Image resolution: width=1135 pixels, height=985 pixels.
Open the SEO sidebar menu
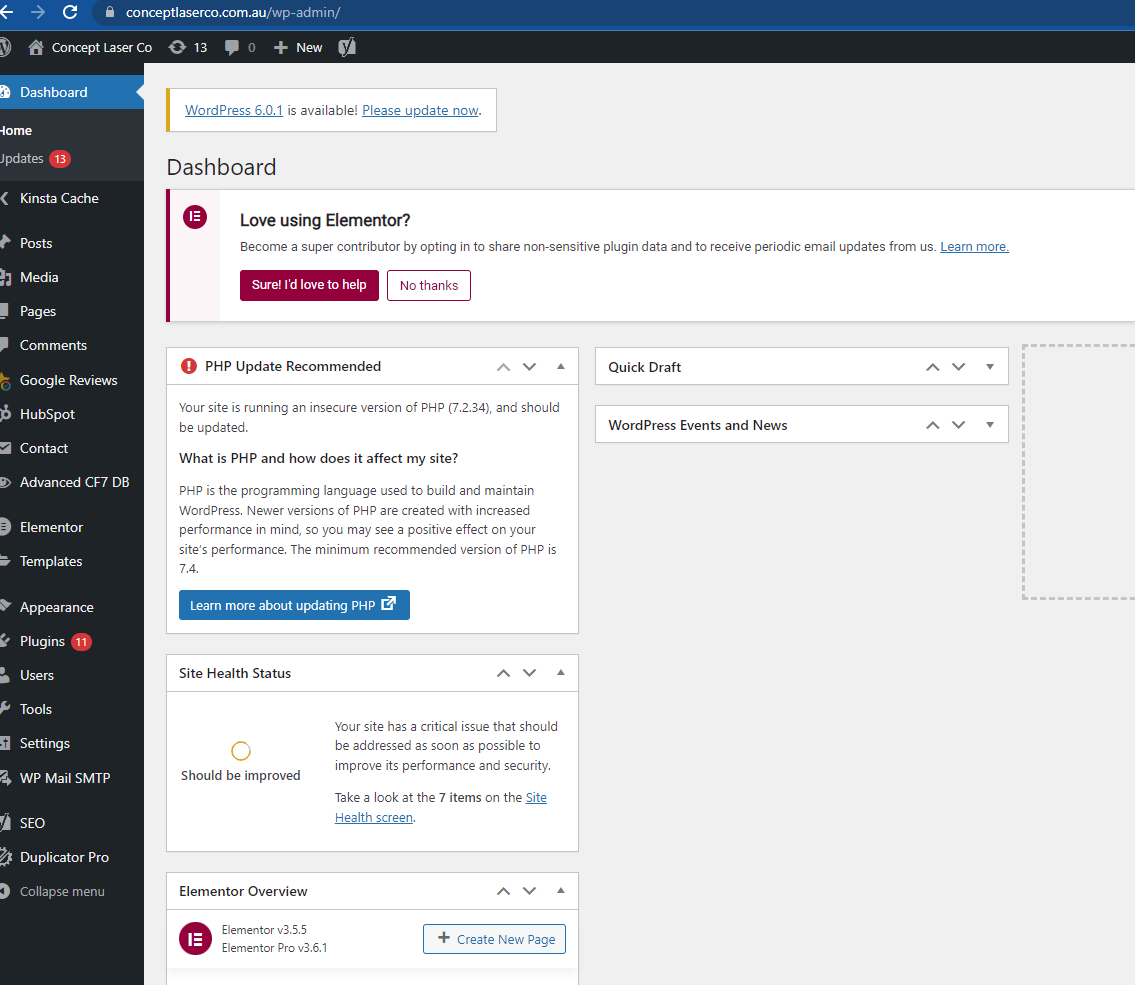click(72, 823)
